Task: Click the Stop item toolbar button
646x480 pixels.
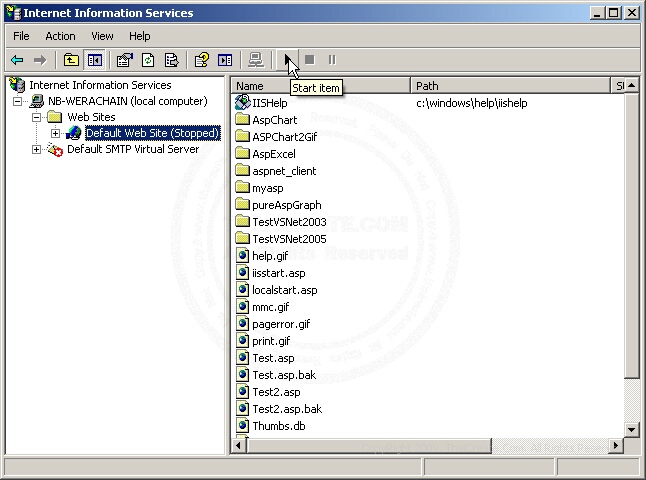Action: coord(310,60)
